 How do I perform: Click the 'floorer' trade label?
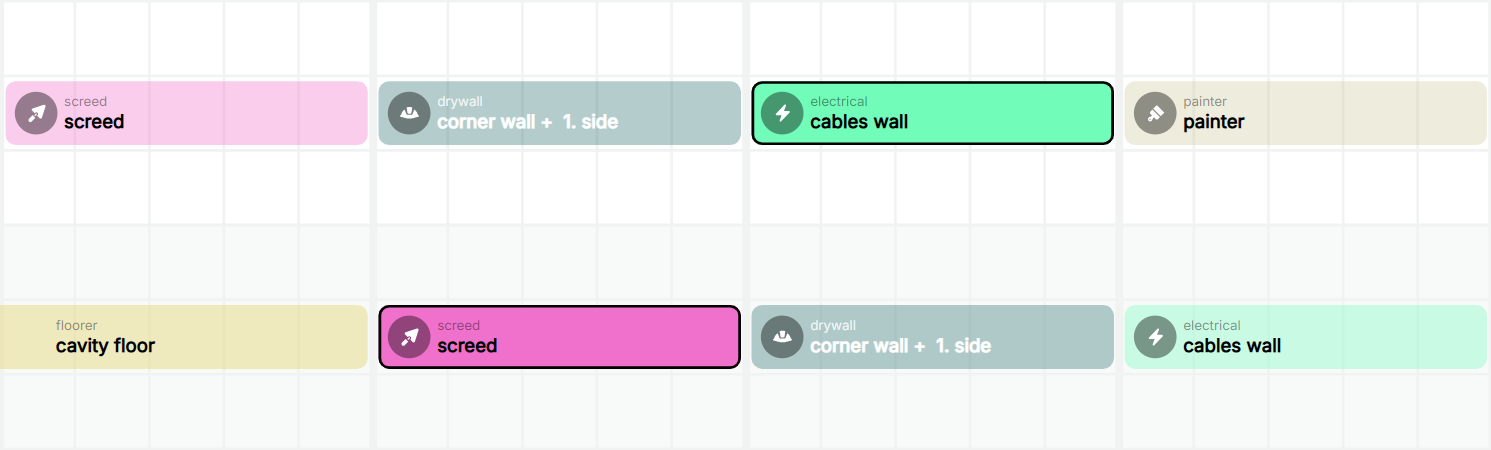(77, 326)
